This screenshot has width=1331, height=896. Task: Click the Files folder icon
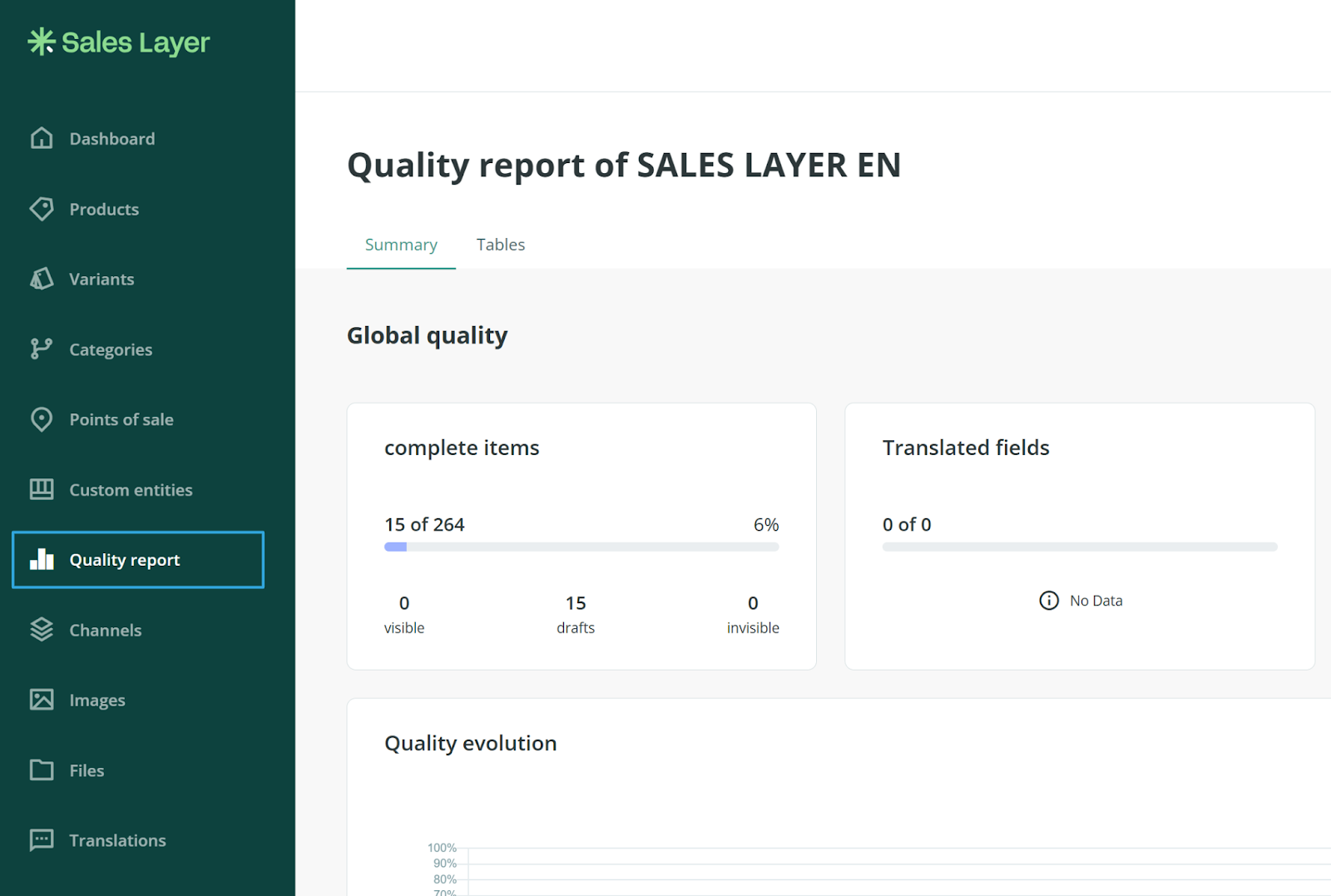tap(42, 770)
